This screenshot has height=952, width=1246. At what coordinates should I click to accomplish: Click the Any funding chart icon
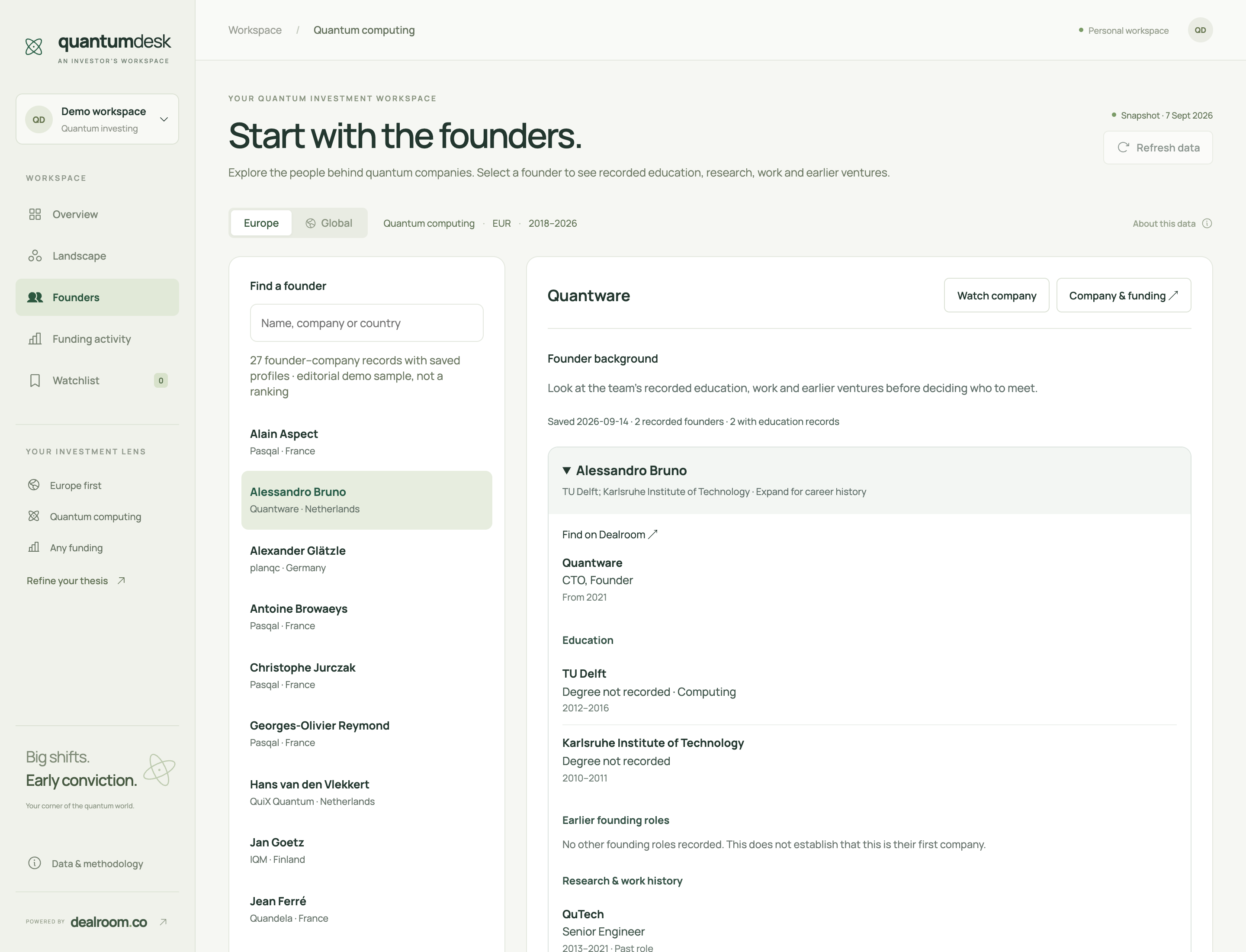(34, 547)
